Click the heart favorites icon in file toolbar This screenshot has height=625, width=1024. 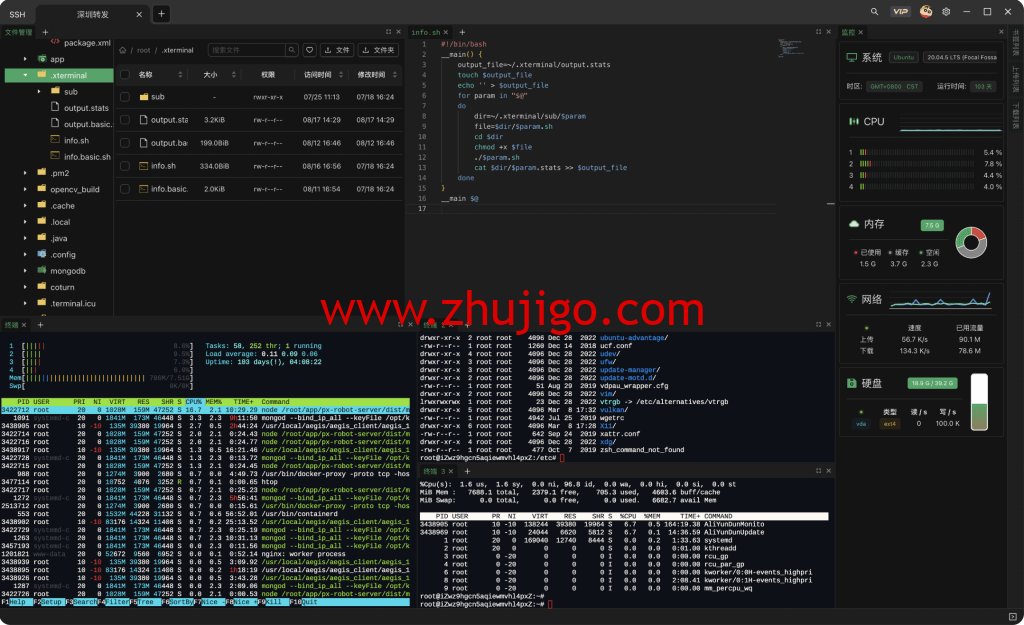(x=310, y=50)
